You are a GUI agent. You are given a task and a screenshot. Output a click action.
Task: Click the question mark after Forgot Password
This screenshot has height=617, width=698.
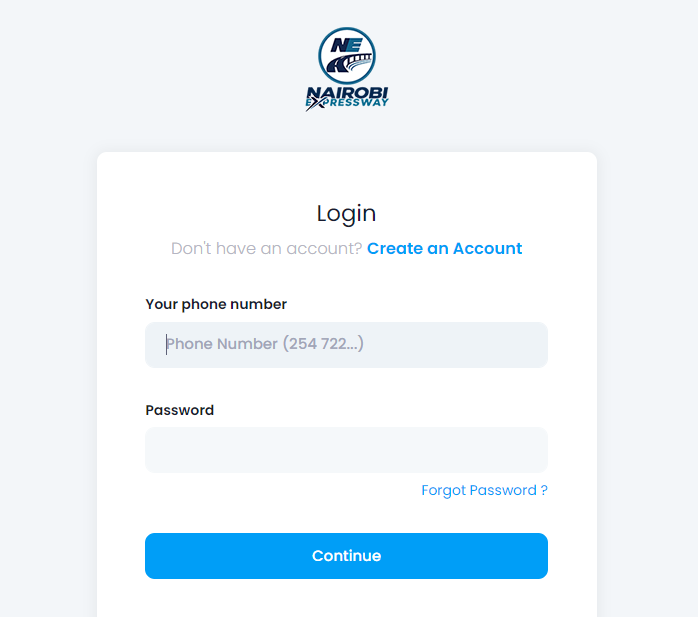(x=544, y=490)
